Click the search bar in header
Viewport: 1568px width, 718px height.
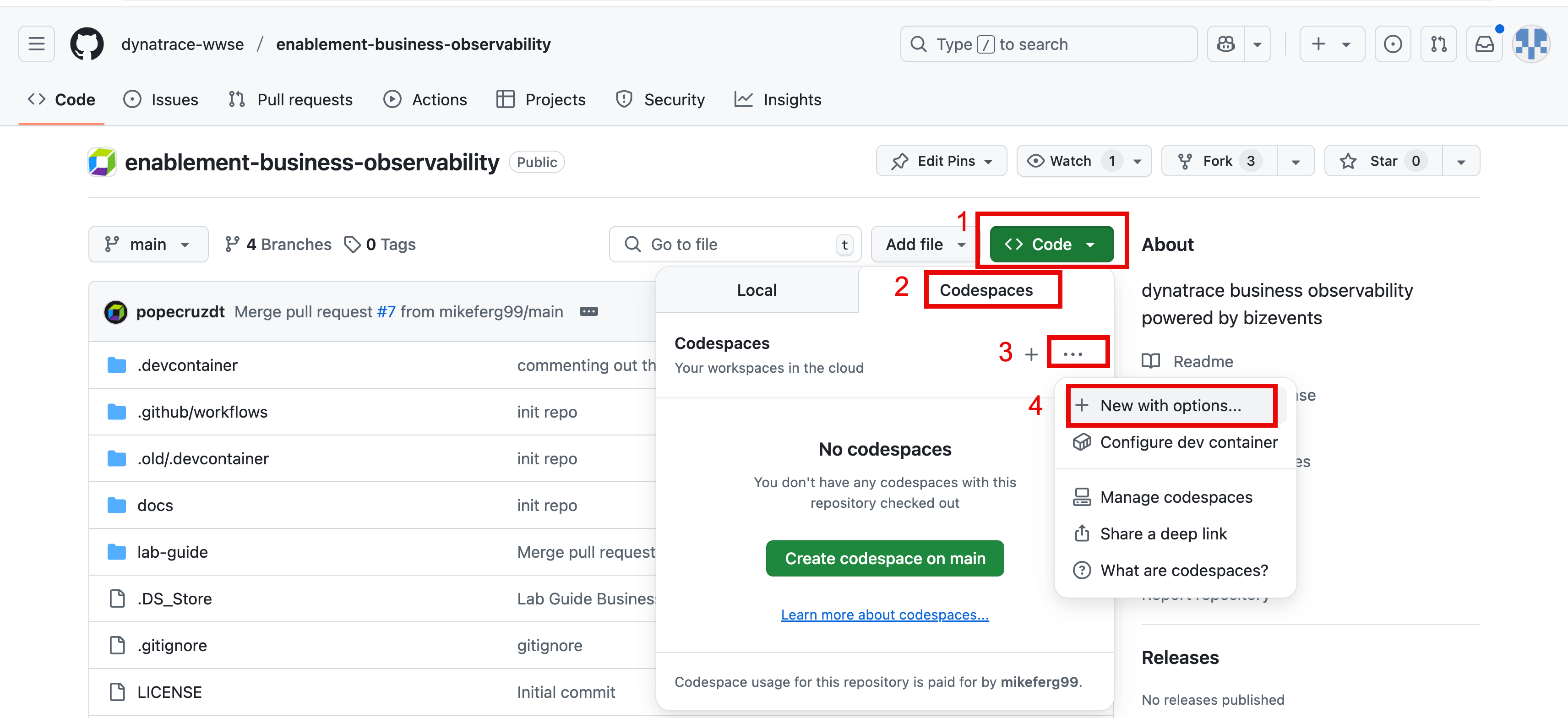click(1048, 44)
